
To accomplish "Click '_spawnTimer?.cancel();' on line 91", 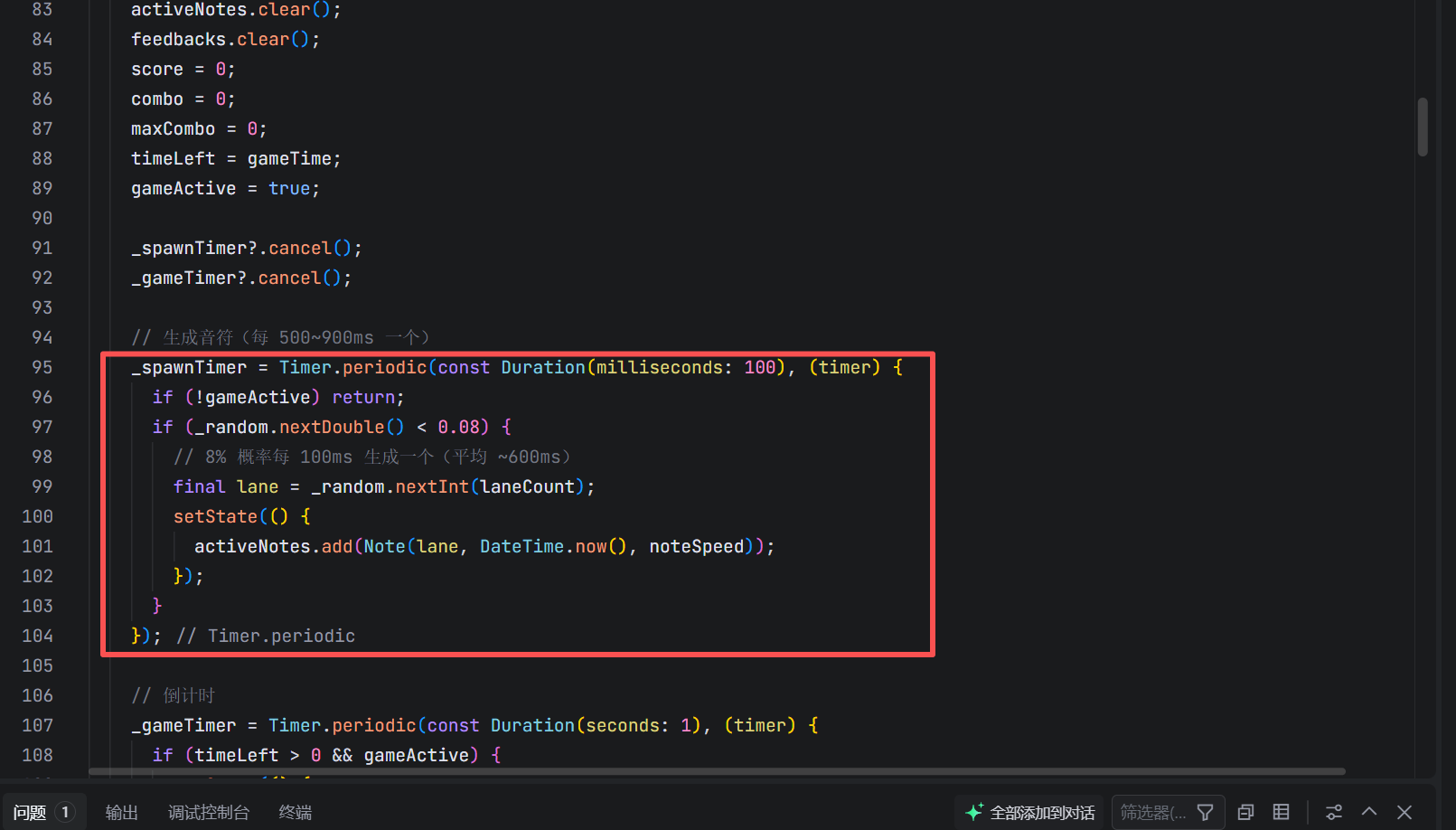I will point(247,248).
